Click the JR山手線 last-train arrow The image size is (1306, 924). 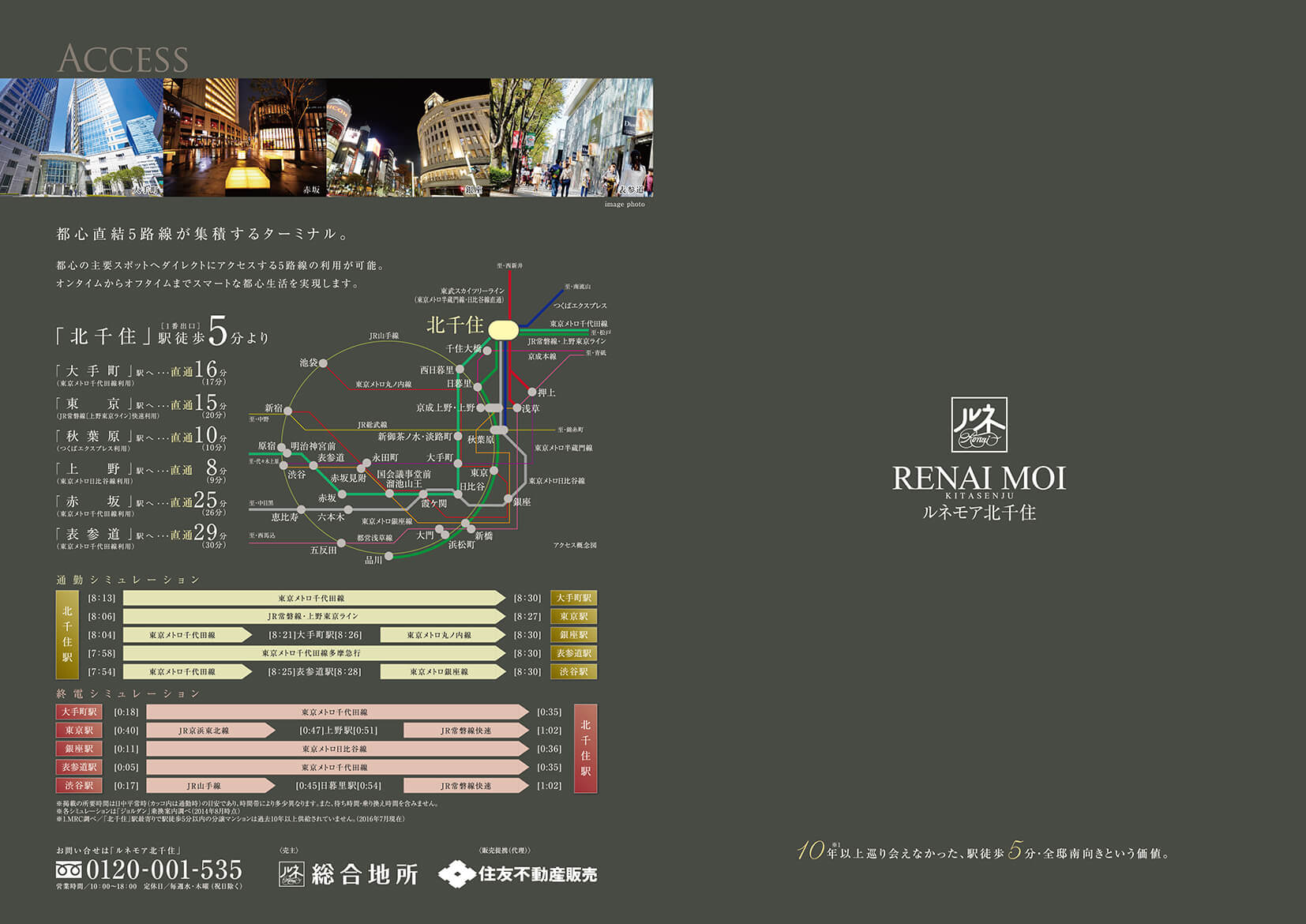(x=211, y=786)
